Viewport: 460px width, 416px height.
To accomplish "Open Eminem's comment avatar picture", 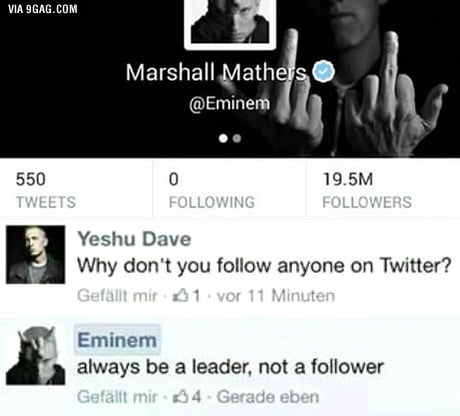I will click(35, 356).
